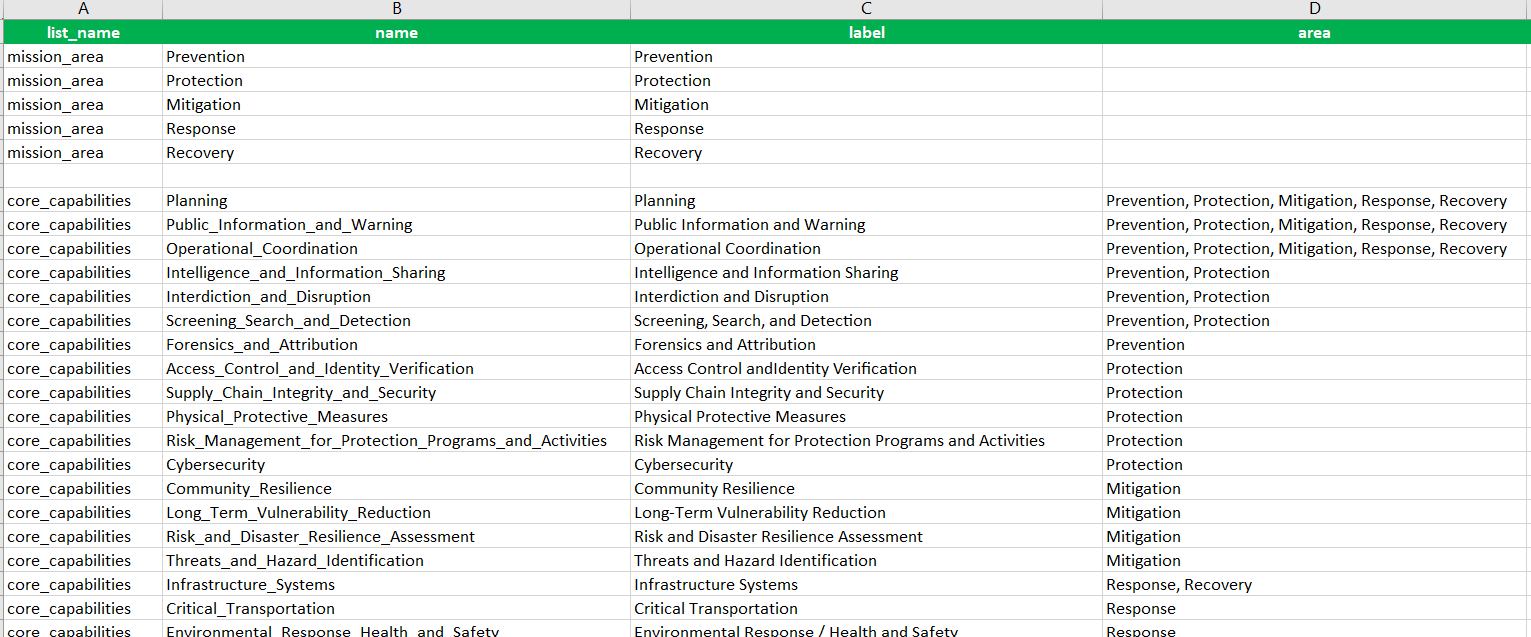Click the green area header cell
The image size is (1531, 637).
coord(1314,32)
